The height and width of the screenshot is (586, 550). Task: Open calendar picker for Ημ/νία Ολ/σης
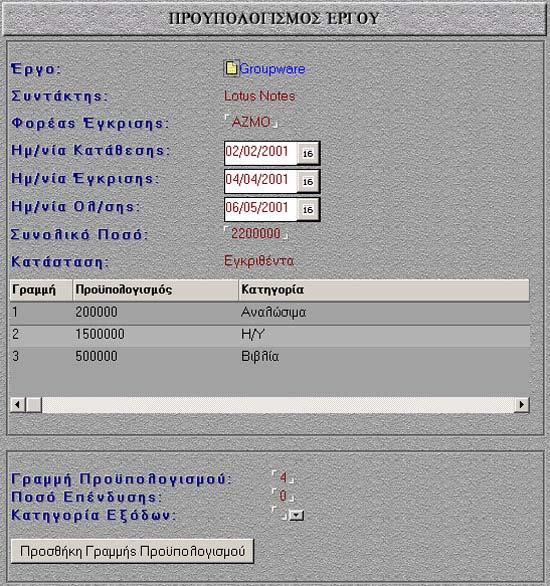pyautogui.click(x=308, y=209)
